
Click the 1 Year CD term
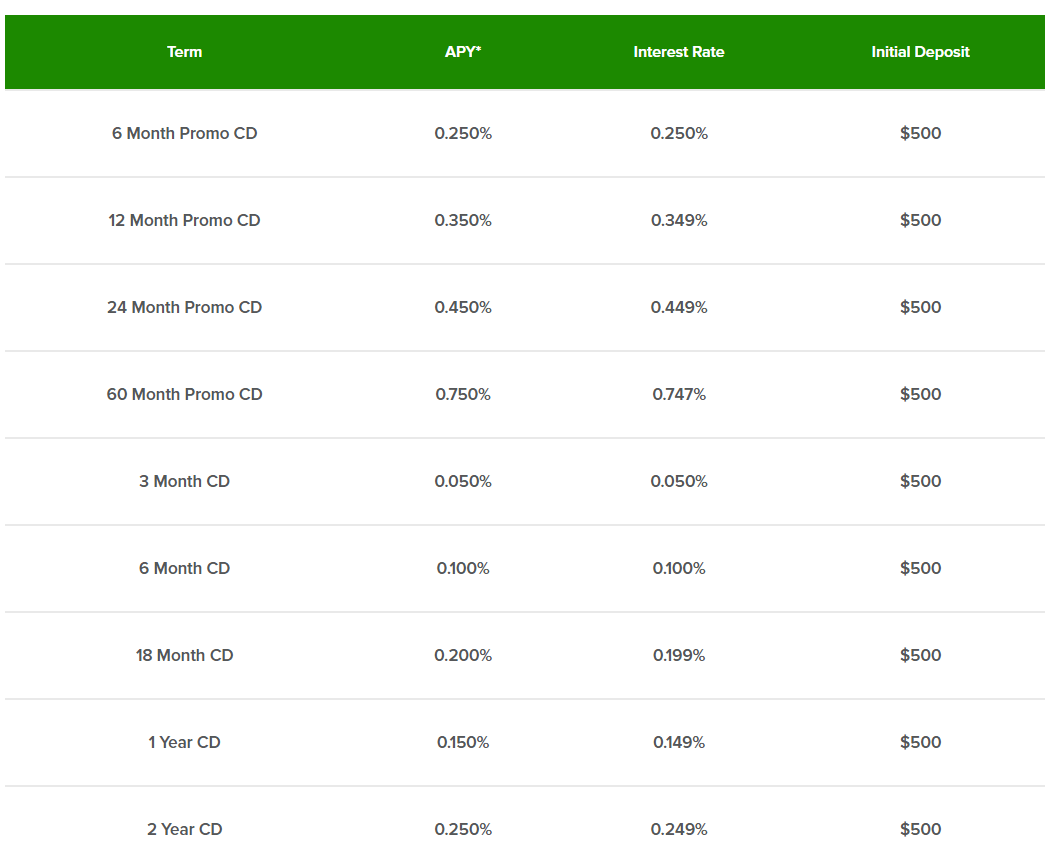tap(184, 742)
